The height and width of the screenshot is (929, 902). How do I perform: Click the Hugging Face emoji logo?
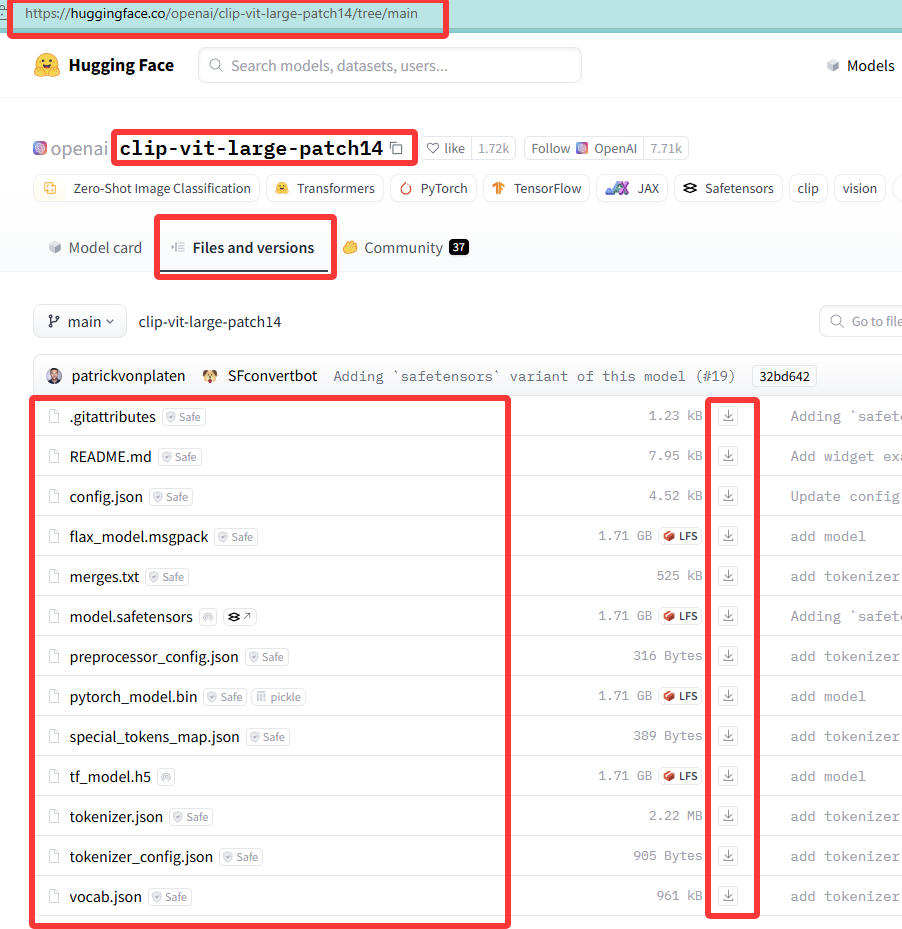[x=47, y=65]
